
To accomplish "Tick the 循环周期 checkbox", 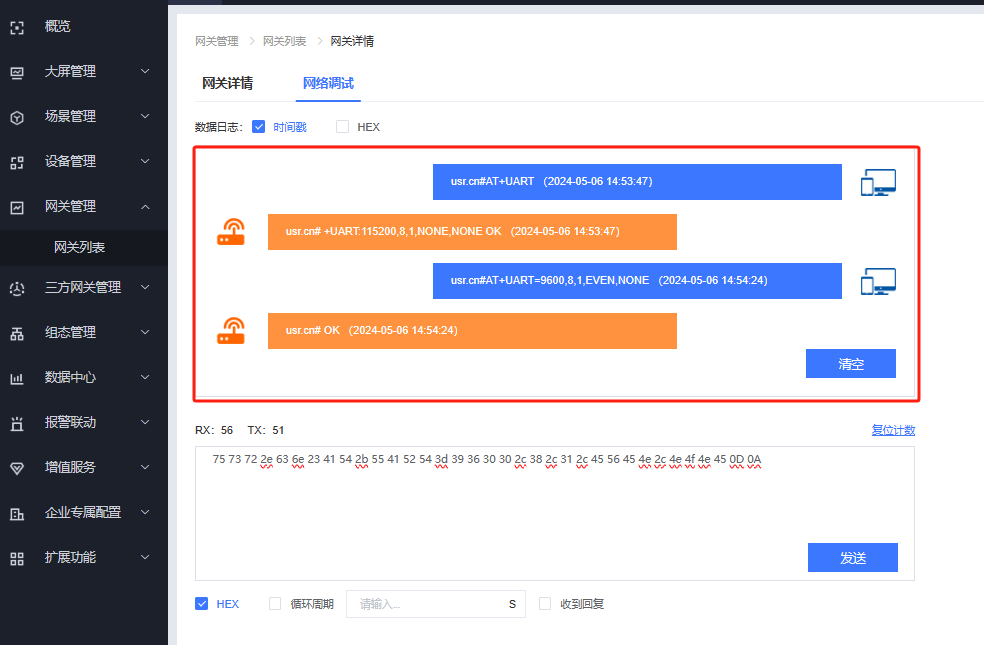I will click(x=275, y=604).
